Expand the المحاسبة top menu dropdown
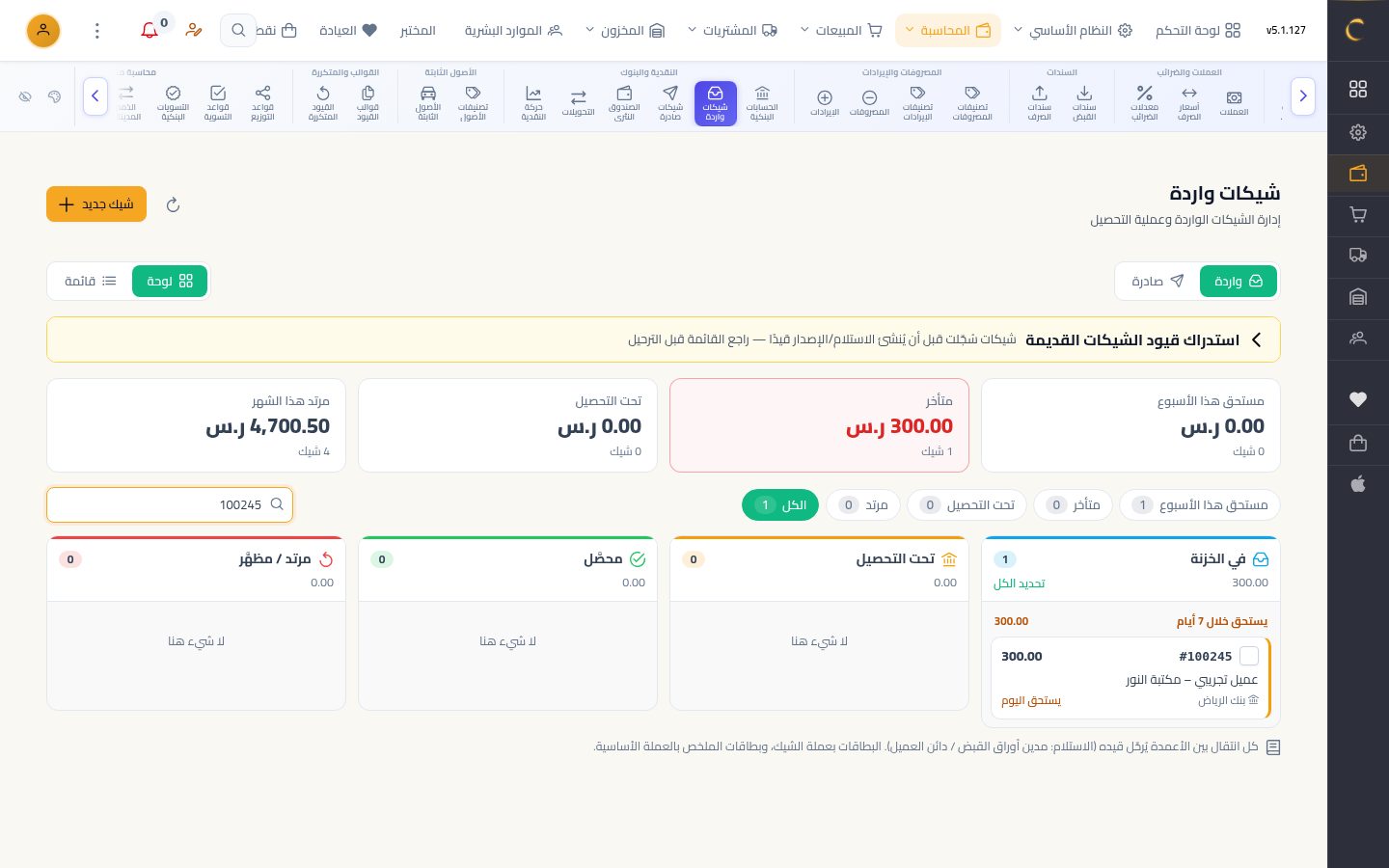 click(x=948, y=31)
